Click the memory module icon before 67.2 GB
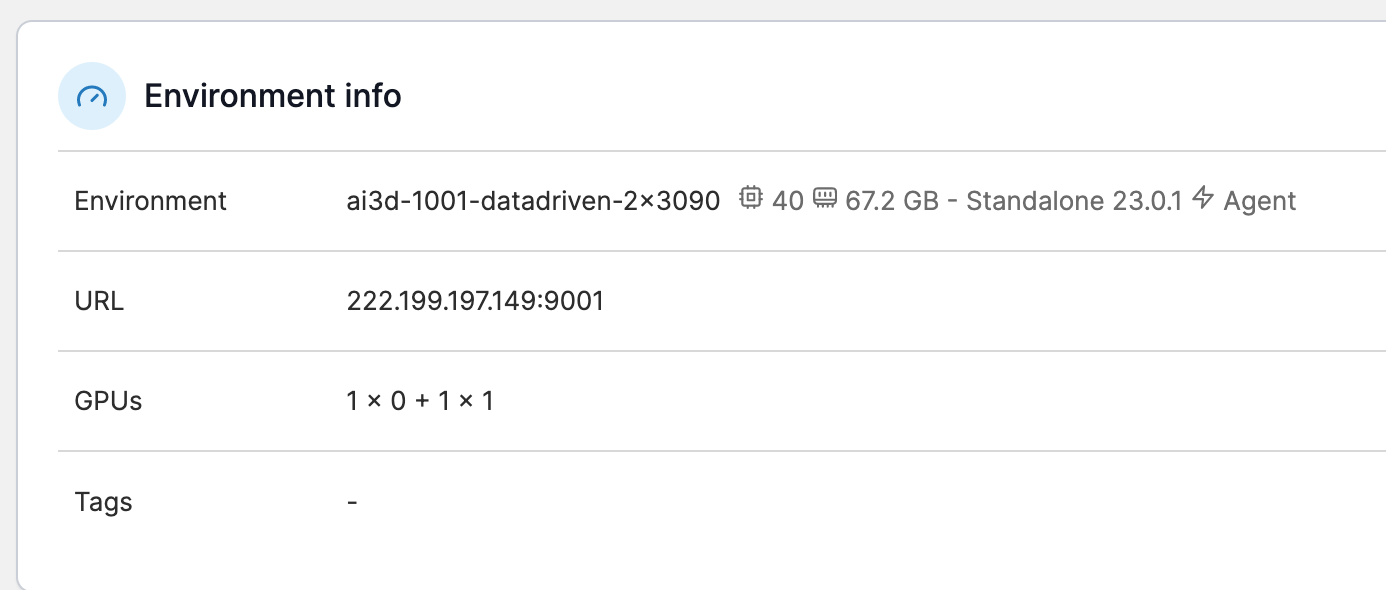 point(825,198)
